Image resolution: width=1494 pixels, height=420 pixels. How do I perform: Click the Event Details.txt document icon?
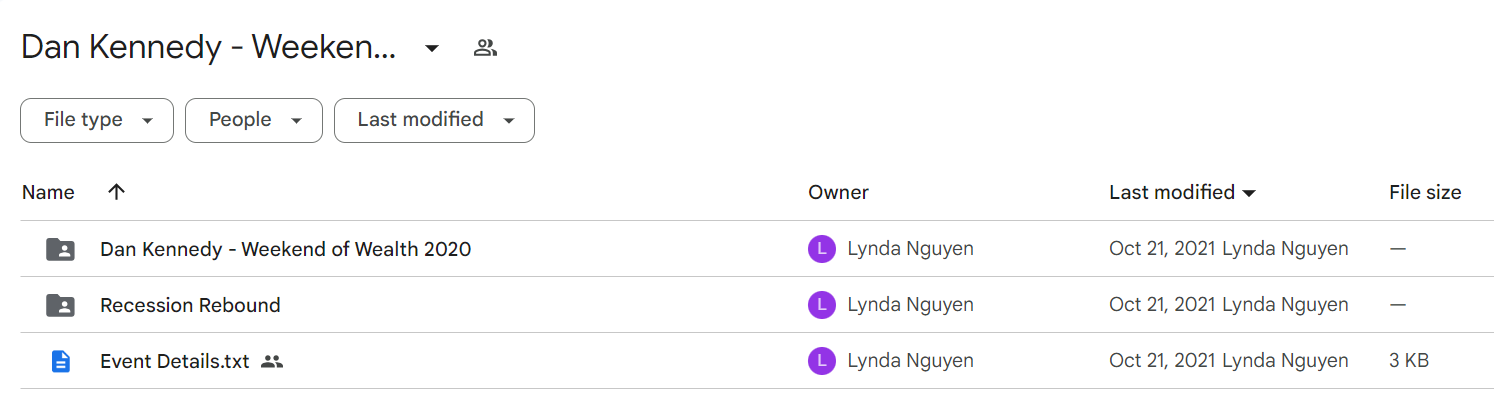pyautogui.click(x=61, y=361)
